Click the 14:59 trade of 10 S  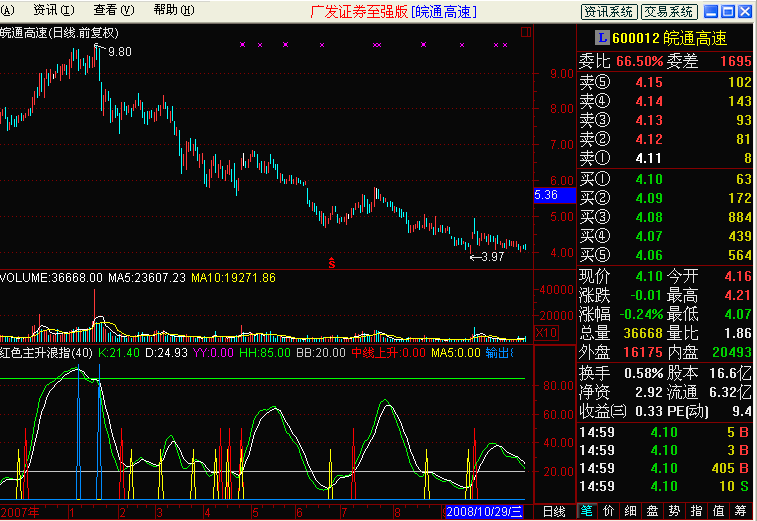click(664, 486)
